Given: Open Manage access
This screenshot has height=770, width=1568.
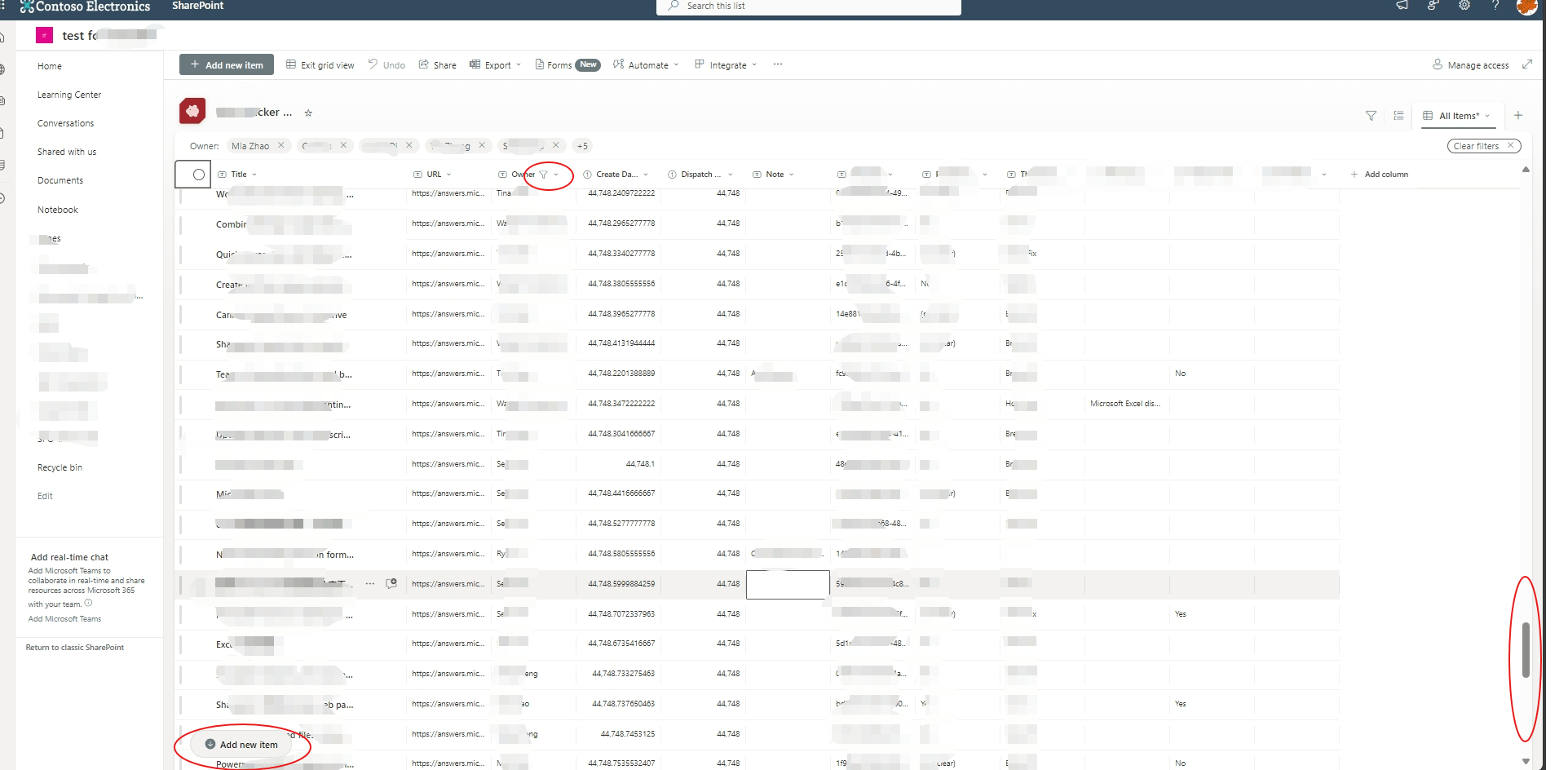Looking at the screenshot, I should pyautogui.click(x=1471, y=65).
